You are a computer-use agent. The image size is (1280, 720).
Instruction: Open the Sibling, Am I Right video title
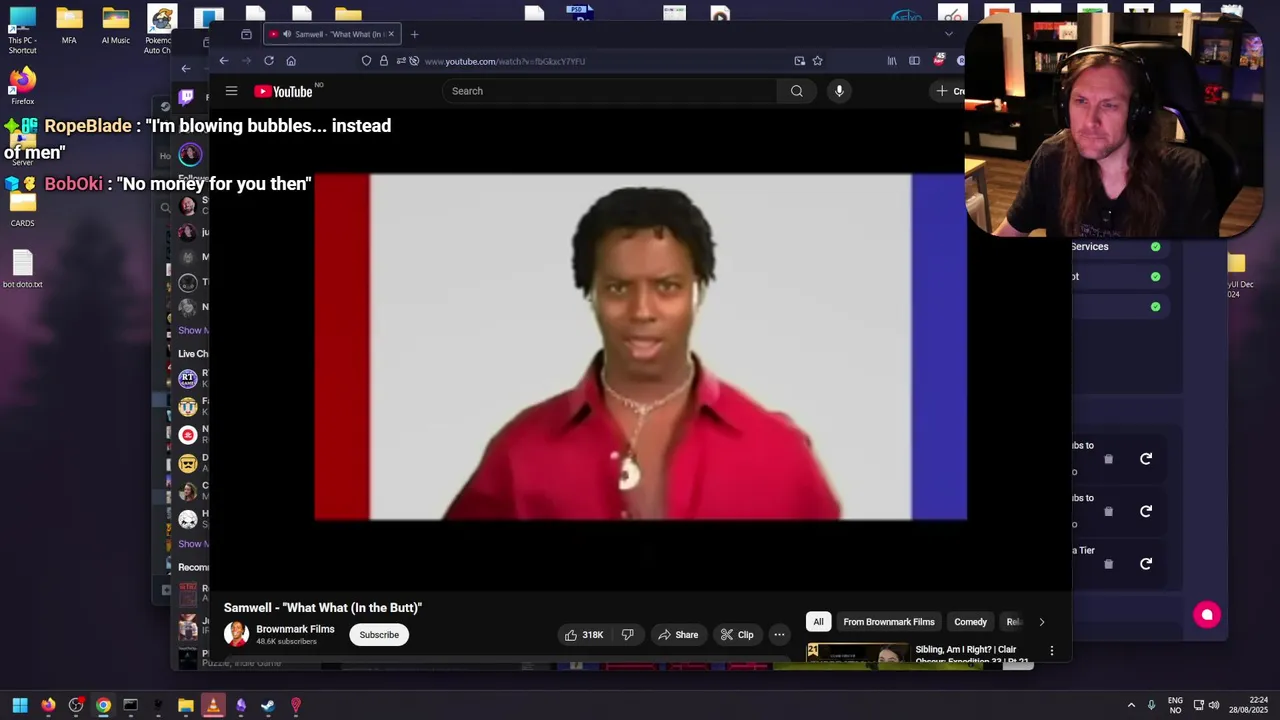[x=972, y=654]
